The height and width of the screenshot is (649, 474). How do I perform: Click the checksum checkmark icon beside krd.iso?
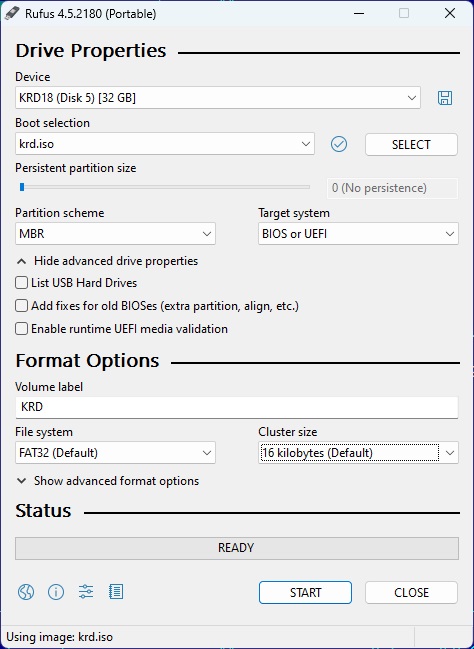[x=339, y=144]
